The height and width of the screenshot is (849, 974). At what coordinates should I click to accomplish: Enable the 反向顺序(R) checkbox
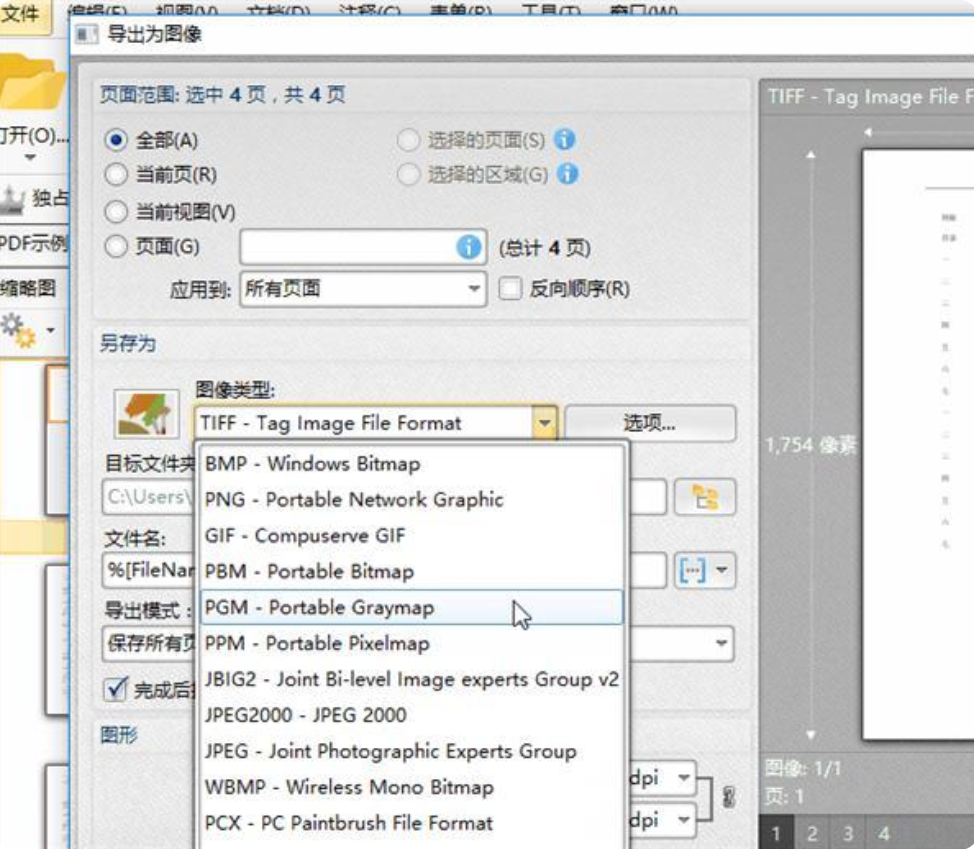tap(511, 289)
